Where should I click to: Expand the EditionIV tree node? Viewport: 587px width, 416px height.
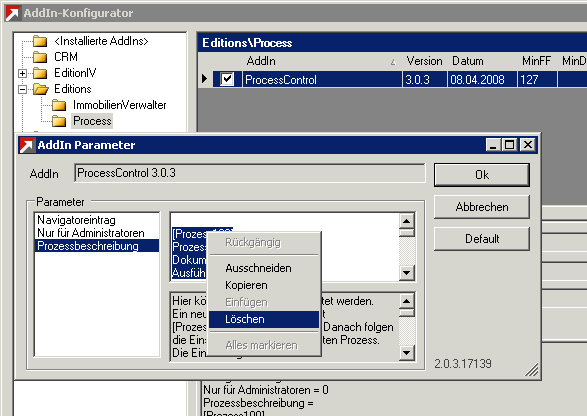click(x=22, y=73)
